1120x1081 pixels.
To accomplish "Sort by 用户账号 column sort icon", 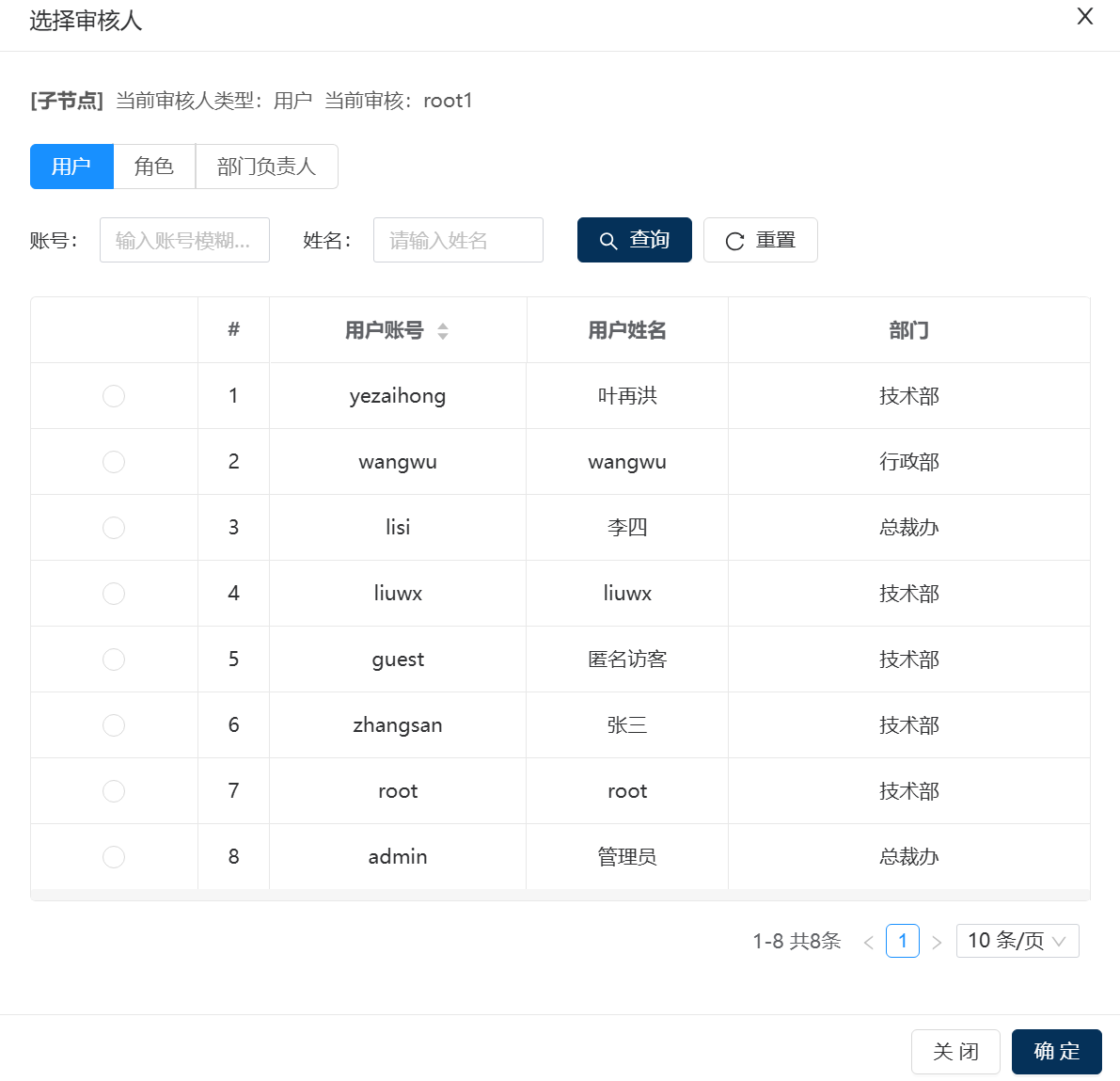I will [x=443, y=331].
